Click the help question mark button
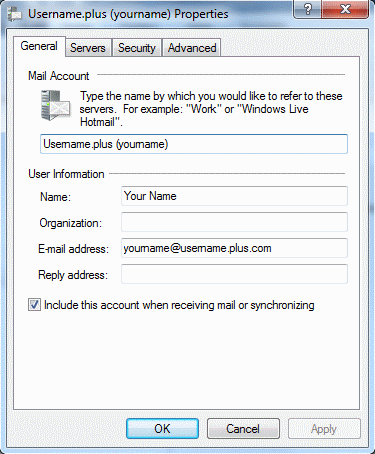The height and width of the screenshot is (454, 375). tap(308, 9)
